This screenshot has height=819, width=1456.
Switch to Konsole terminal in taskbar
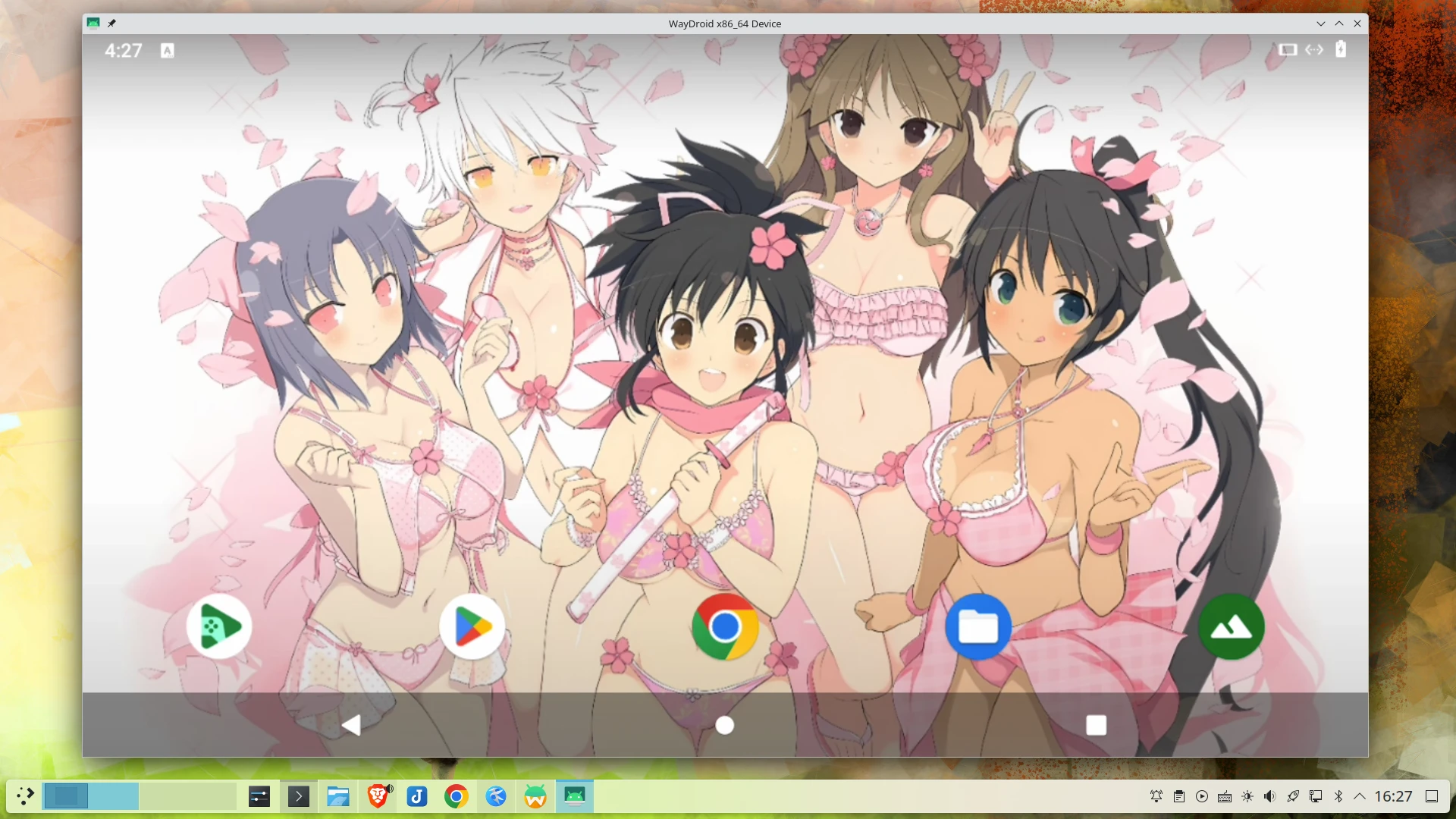coord(299,796)
